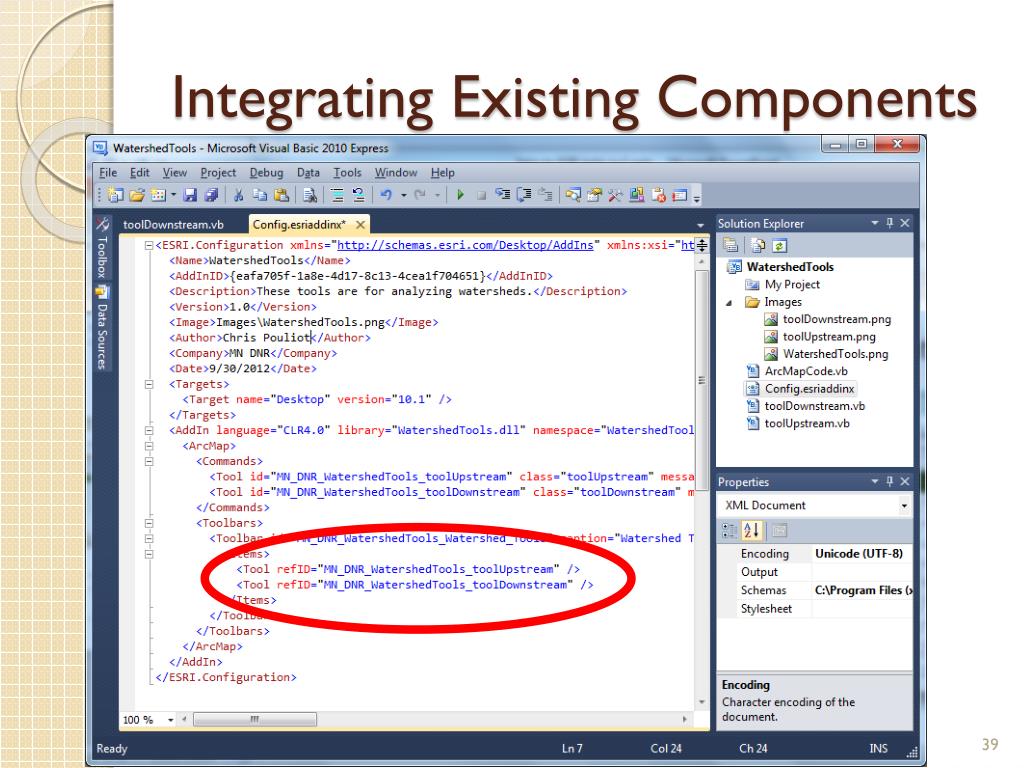Click the Error List toolbar icon
1024x768 pixels.
658,195
